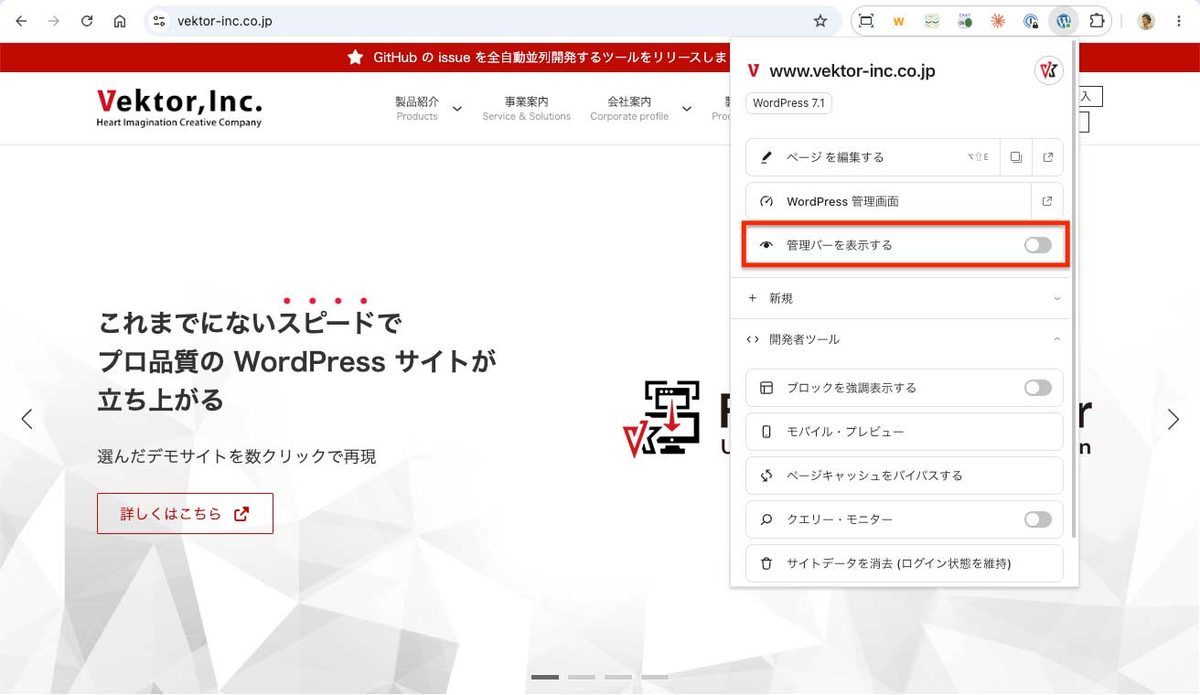Click the popup panel vertical scrollbar

[x=1074, y=290]
